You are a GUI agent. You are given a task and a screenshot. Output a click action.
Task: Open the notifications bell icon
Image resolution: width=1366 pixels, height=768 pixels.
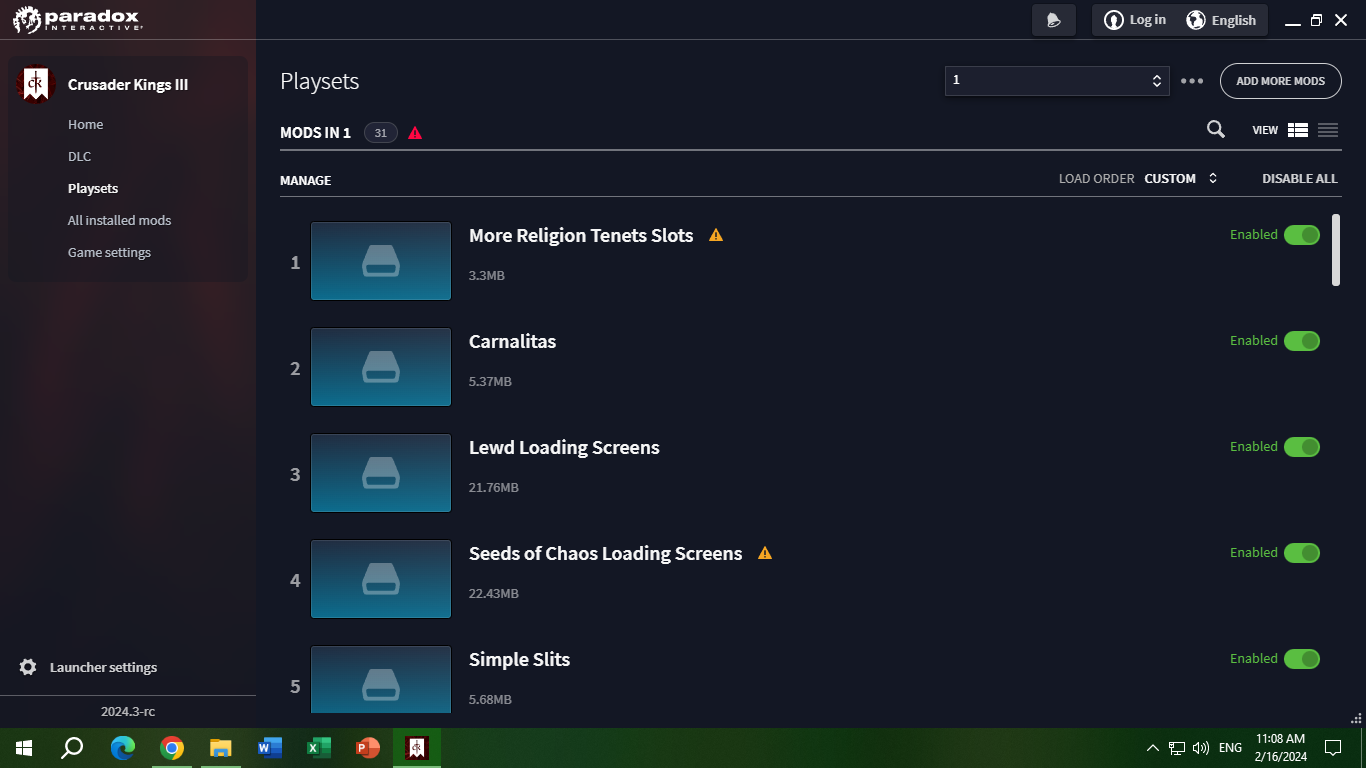[x=1053, y=20]
